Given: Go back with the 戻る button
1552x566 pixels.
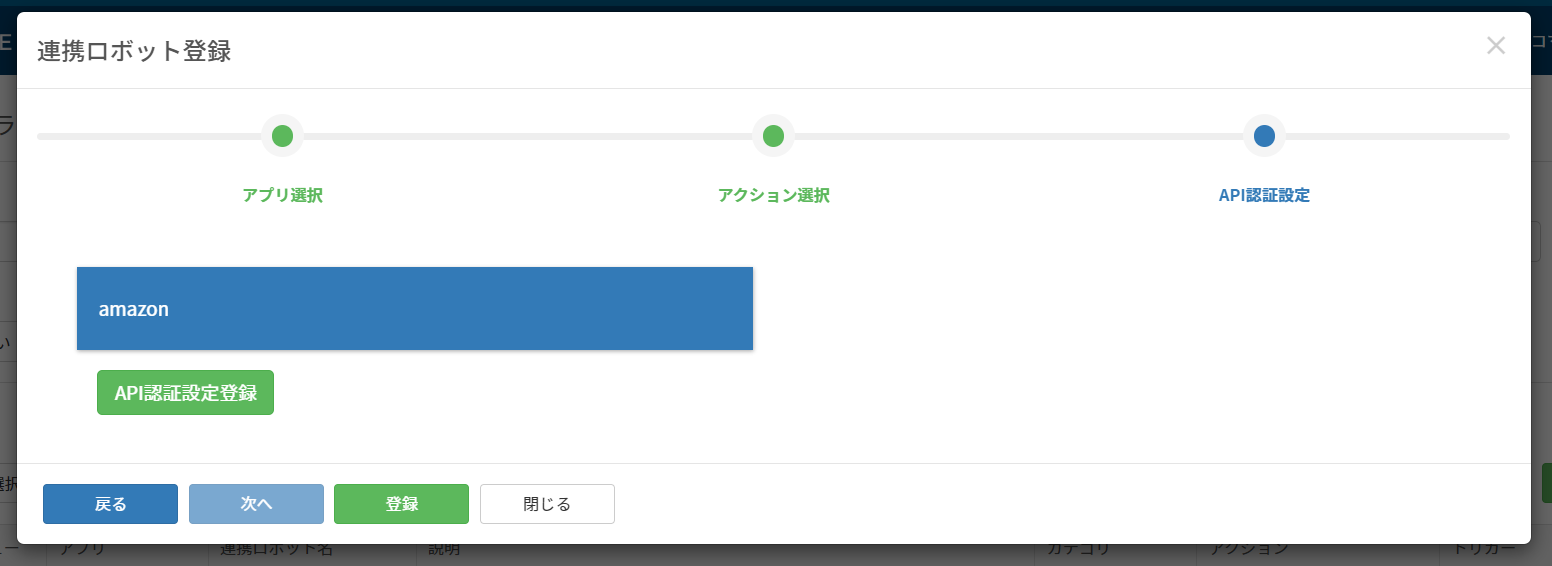Looking at the screenshot, I should (110, 504).
